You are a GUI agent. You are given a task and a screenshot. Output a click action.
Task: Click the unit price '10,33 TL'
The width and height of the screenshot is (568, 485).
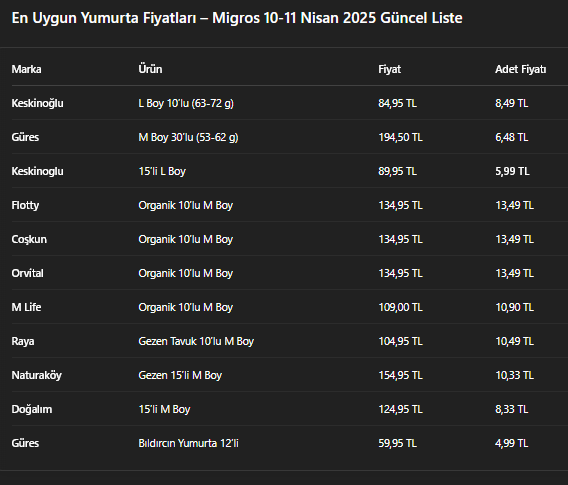(x=514, y=375)
